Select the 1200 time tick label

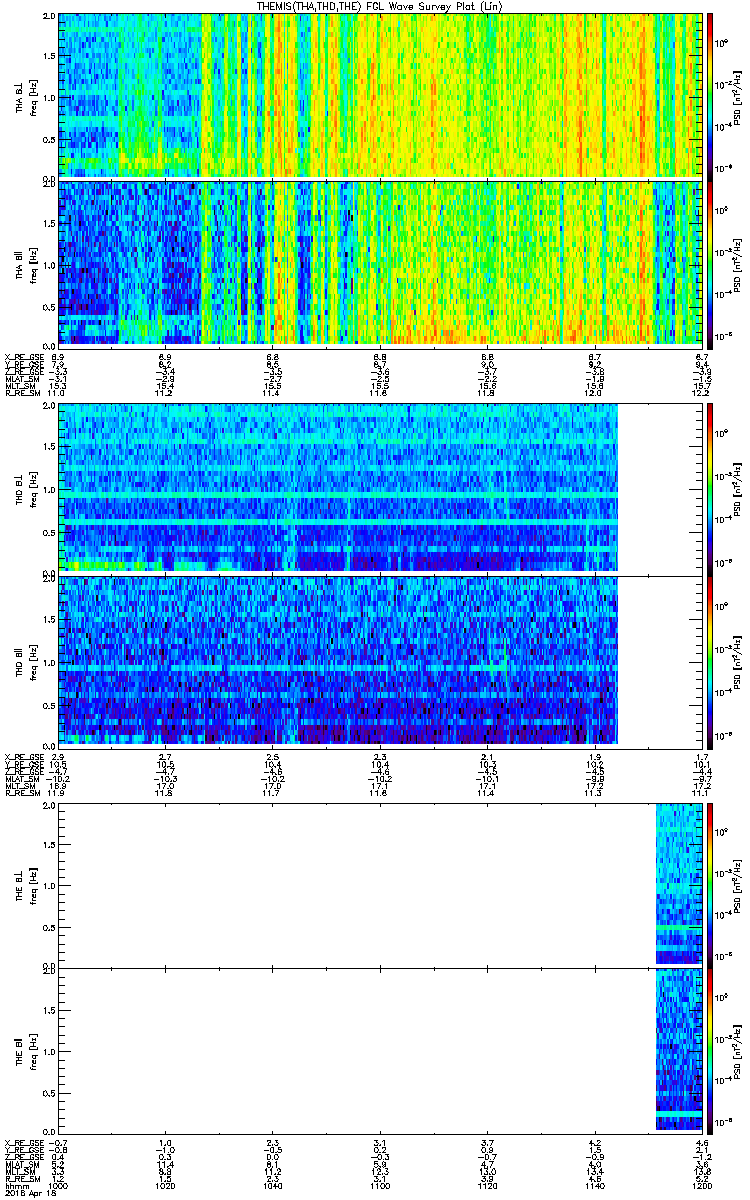click(701, 1186)
